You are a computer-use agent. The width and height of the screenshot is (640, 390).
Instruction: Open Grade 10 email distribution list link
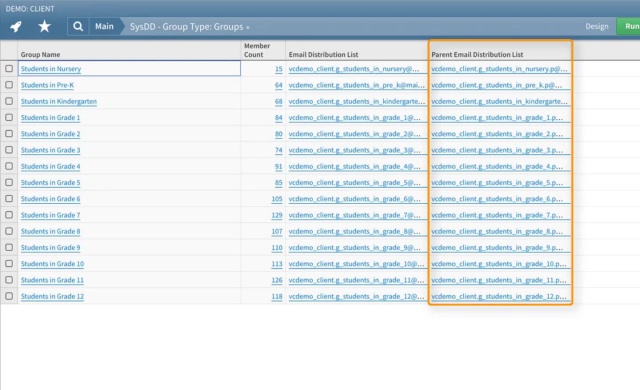click(x=356, y=264)
